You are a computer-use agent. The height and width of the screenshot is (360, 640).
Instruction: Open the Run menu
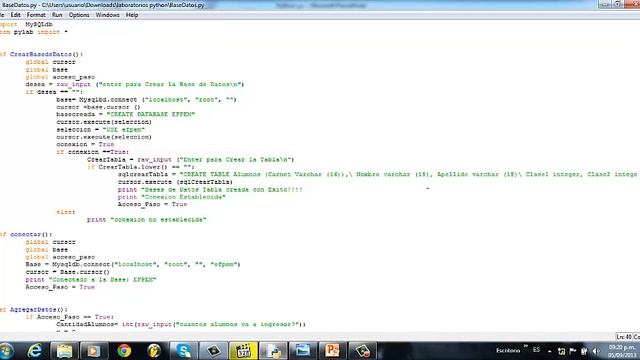(x=57, y=15)
